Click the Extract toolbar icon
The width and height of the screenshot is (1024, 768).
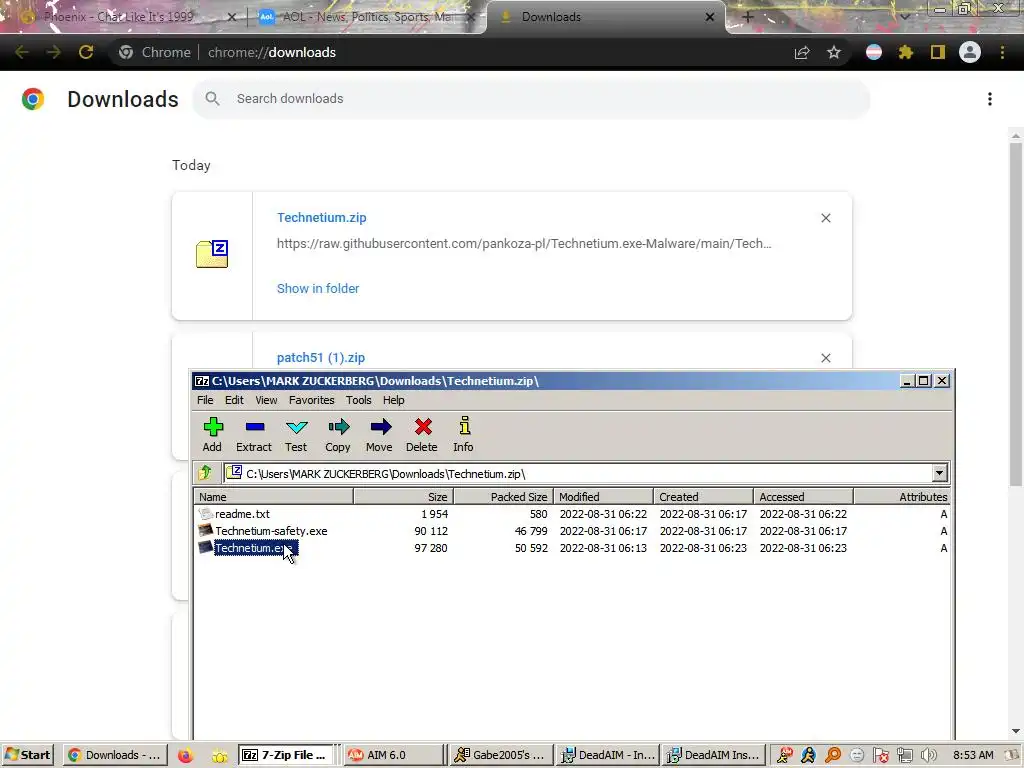pyautogui.click(x=254, y=434)
